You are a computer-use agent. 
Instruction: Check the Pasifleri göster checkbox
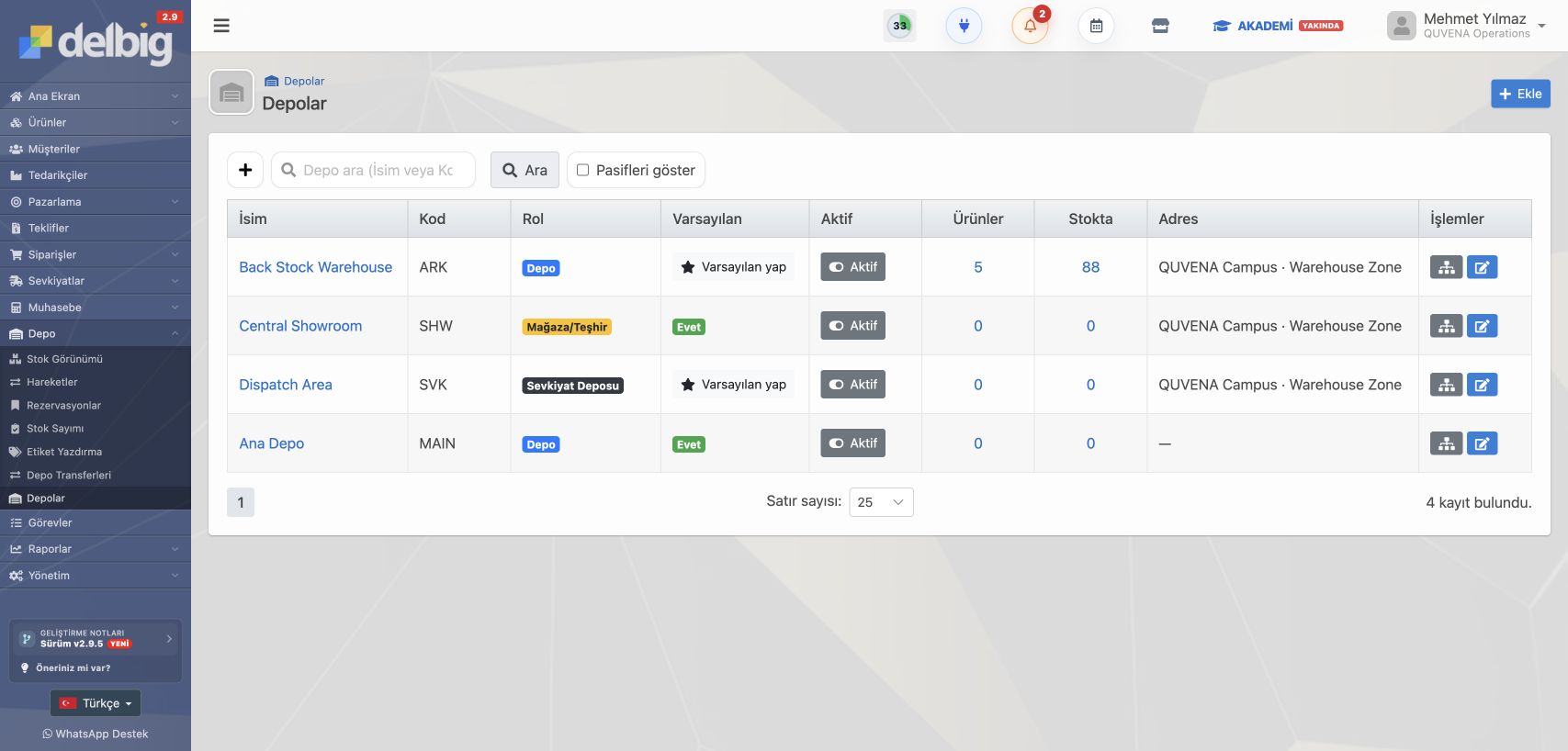pyautogui.click(x=582, y=170)
